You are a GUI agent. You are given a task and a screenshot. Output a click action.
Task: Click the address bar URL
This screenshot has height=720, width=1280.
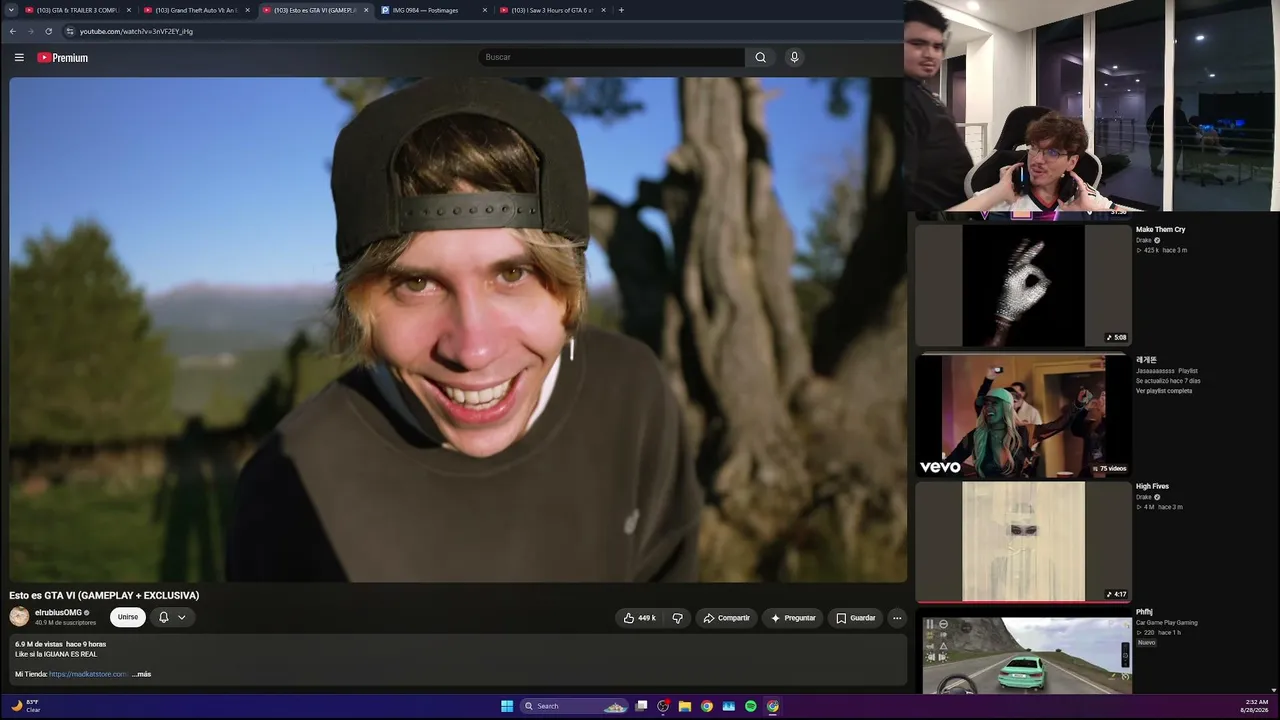point(136,31)
